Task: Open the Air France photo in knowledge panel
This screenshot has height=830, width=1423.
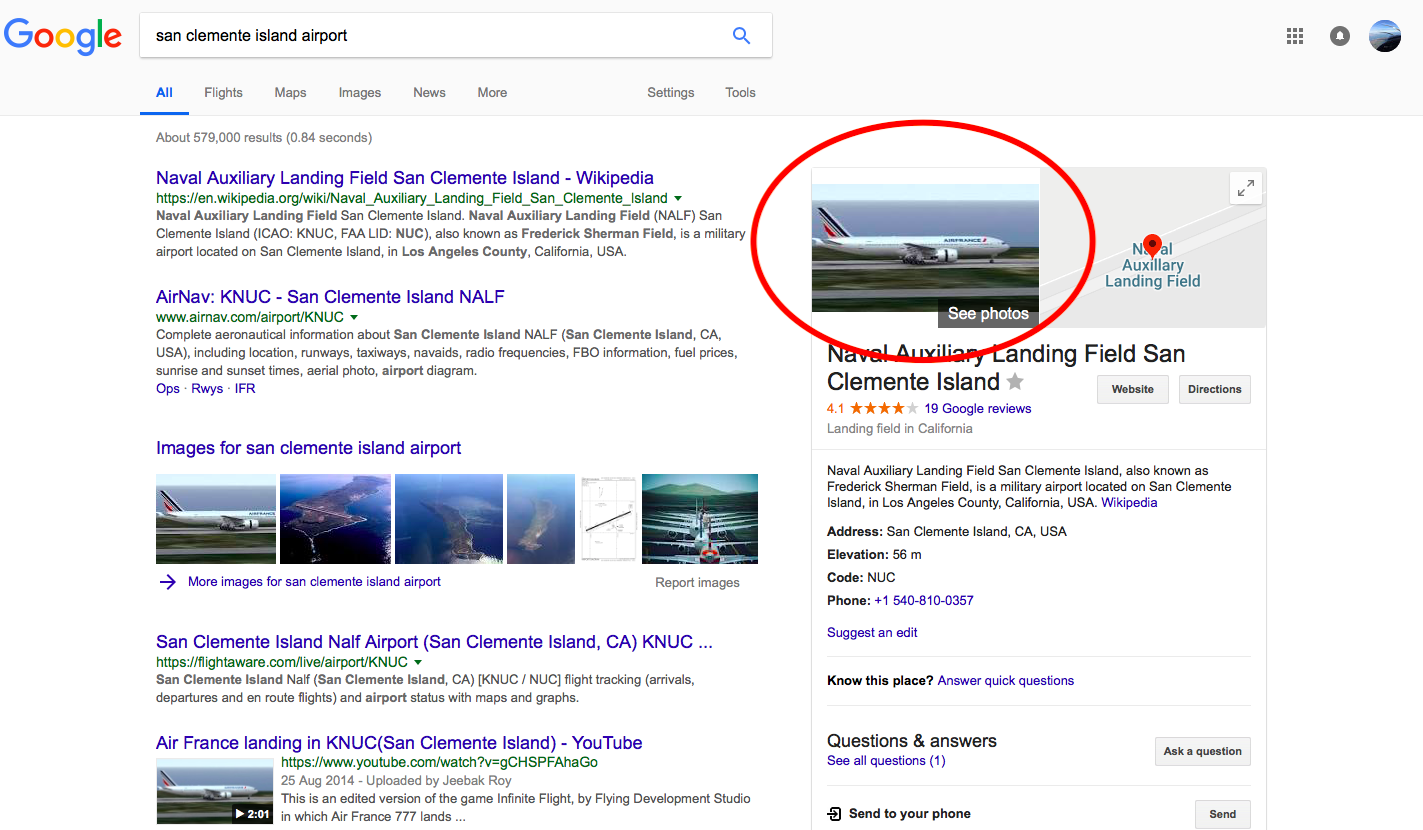Action: click(926, 247)
